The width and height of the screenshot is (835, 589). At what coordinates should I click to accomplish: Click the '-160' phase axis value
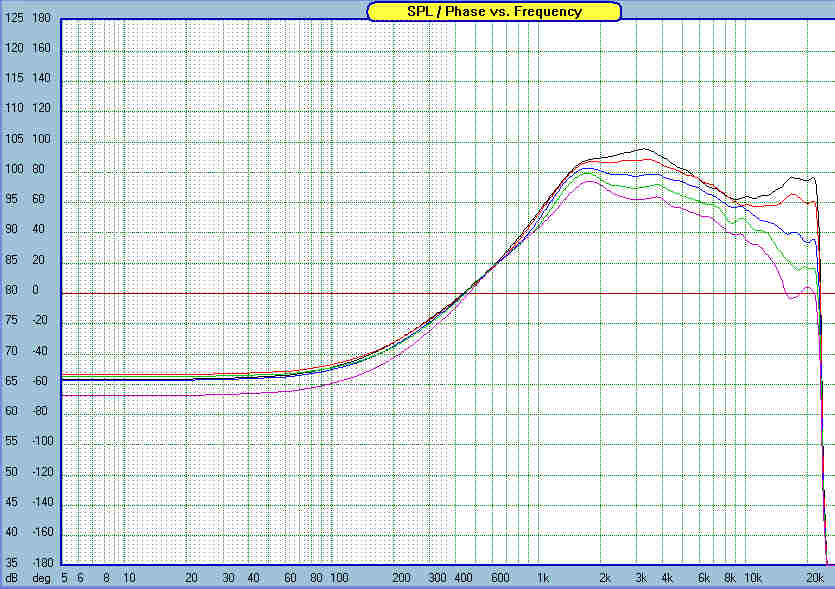[x=43, y=531]
